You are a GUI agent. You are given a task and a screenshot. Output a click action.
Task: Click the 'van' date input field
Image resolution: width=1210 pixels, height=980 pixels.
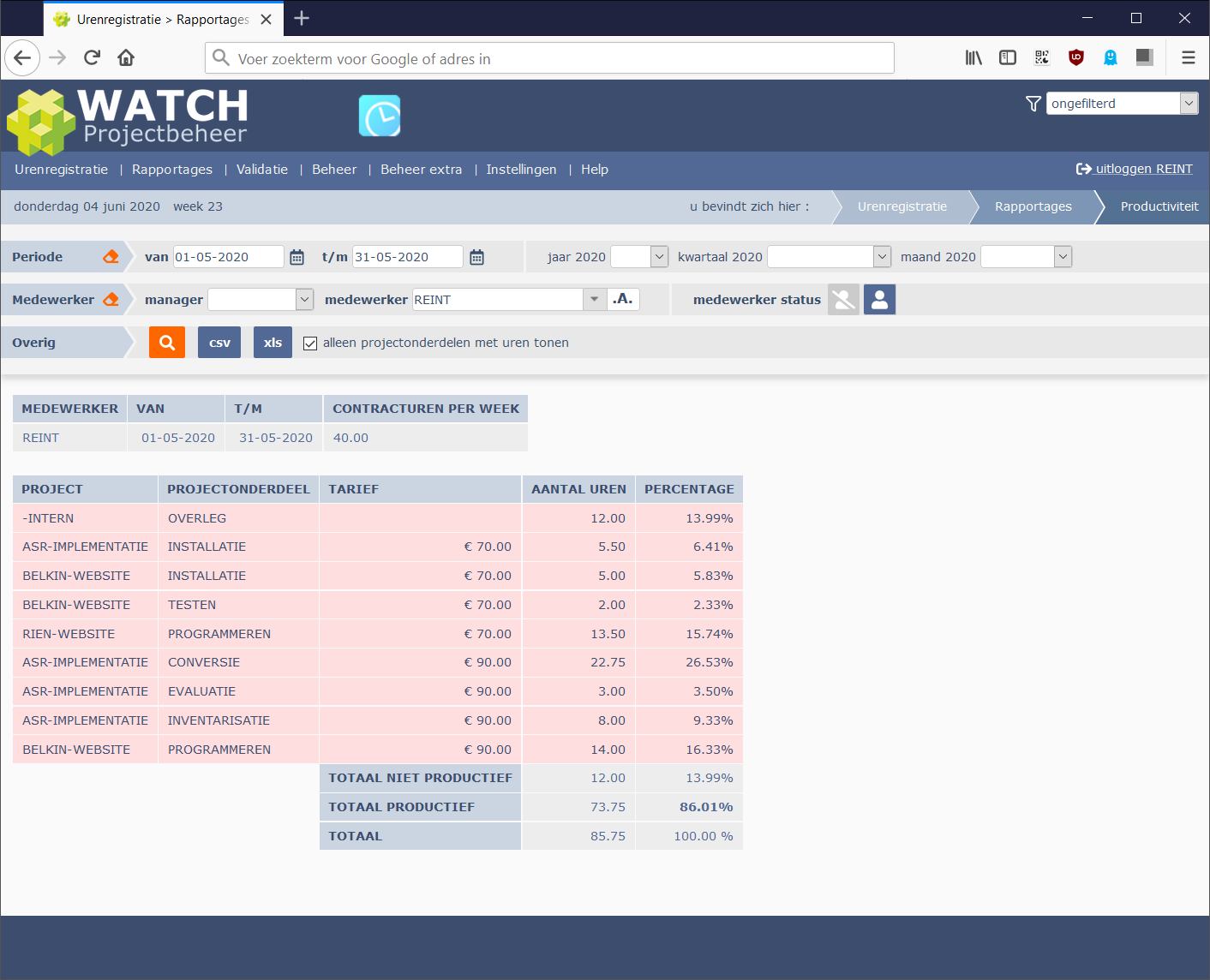click(228, 257)
